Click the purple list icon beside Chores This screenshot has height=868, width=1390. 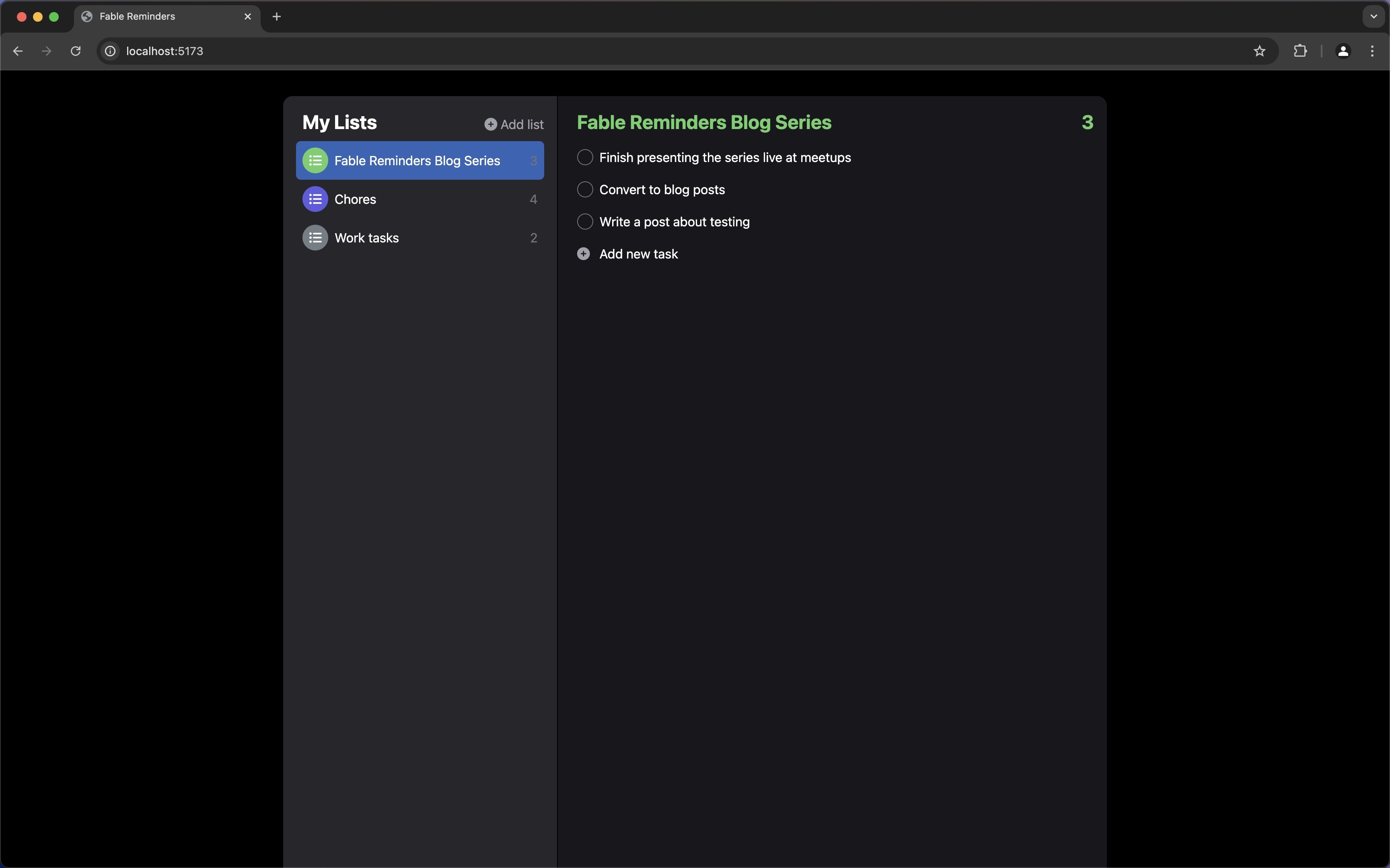(315, 199)
